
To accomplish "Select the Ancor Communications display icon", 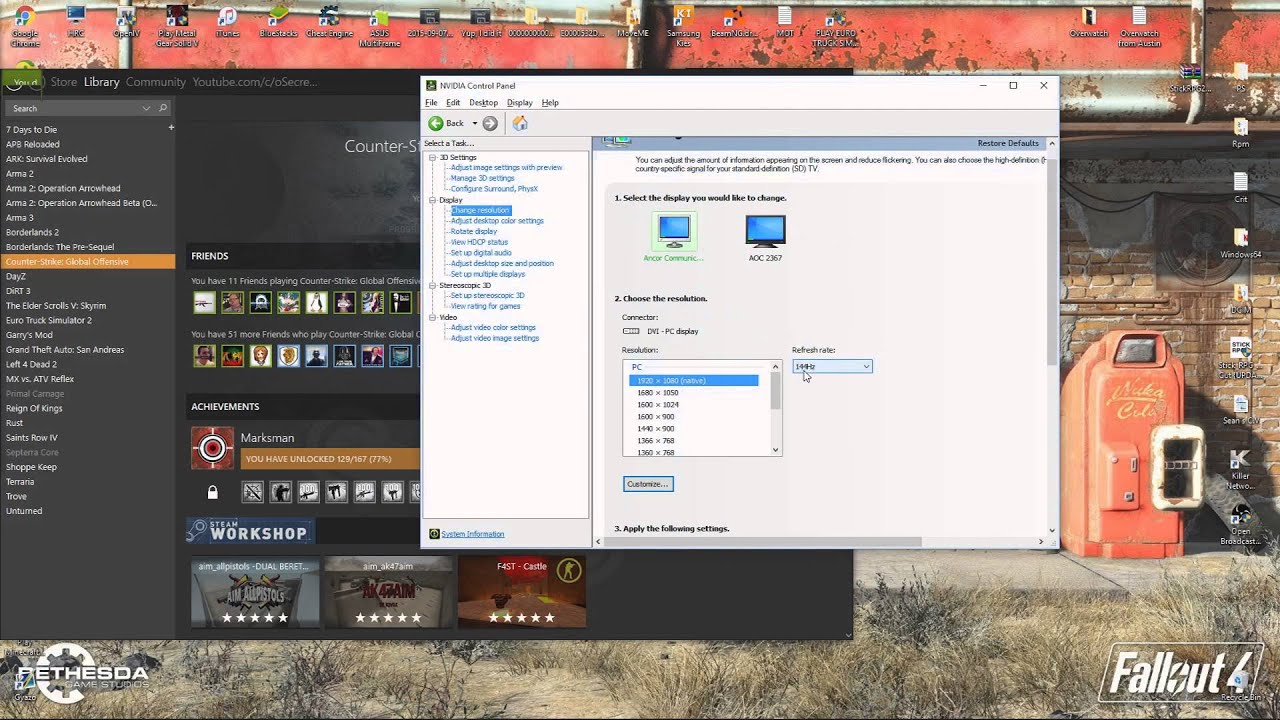I will coord(674,231).
